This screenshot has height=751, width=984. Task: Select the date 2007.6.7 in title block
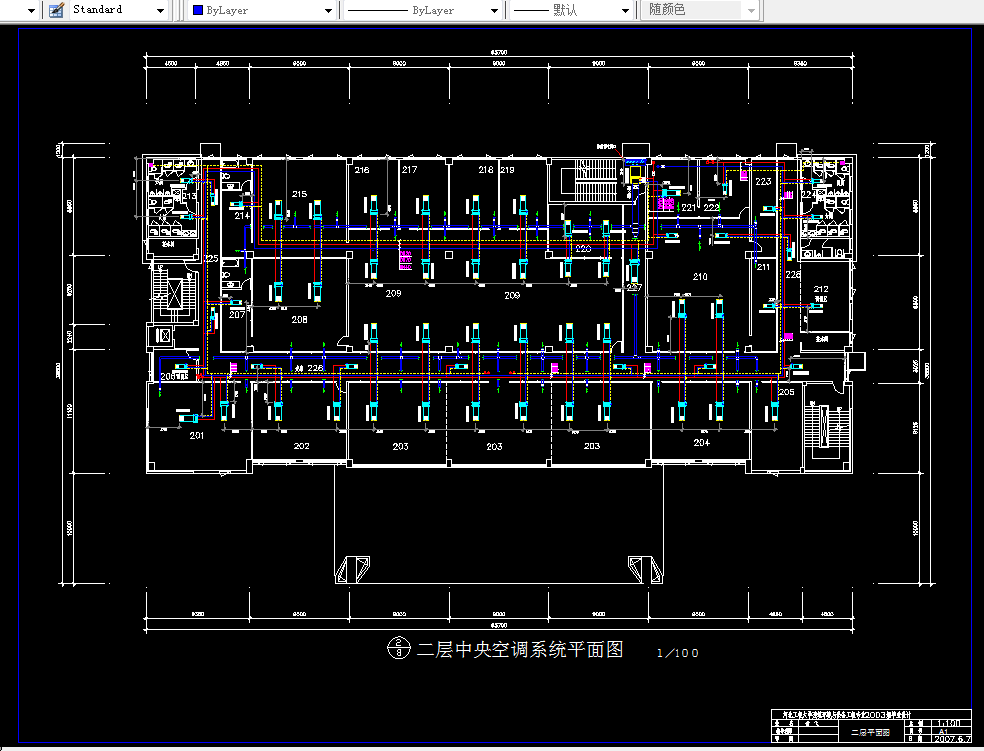tap(951, 739)
